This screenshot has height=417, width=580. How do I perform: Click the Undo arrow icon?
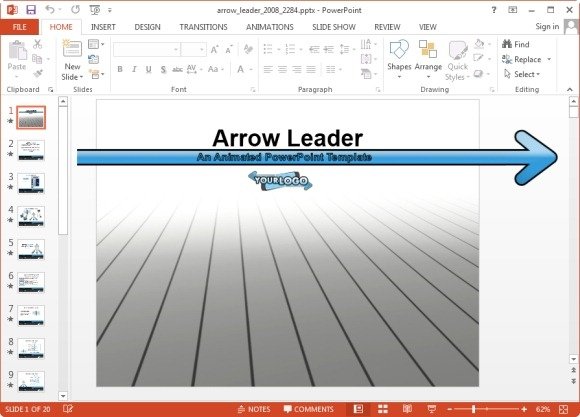50,10
